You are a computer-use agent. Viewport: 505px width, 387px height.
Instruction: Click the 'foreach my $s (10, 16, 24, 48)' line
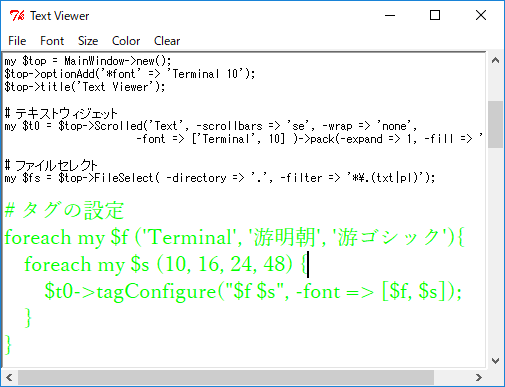(166, 264)
